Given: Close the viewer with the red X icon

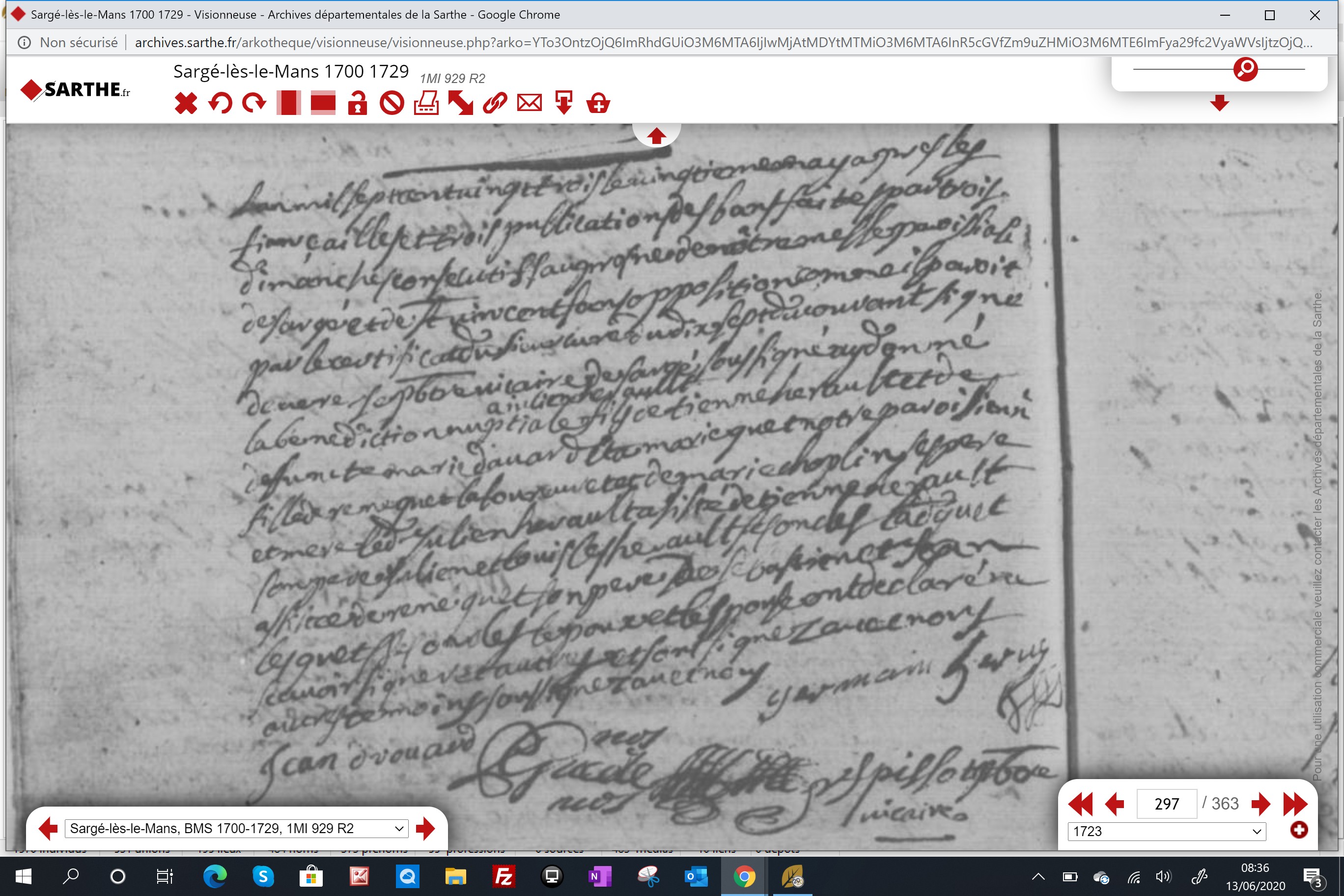Looking at the screenshot, I should [x=186, y=104].
